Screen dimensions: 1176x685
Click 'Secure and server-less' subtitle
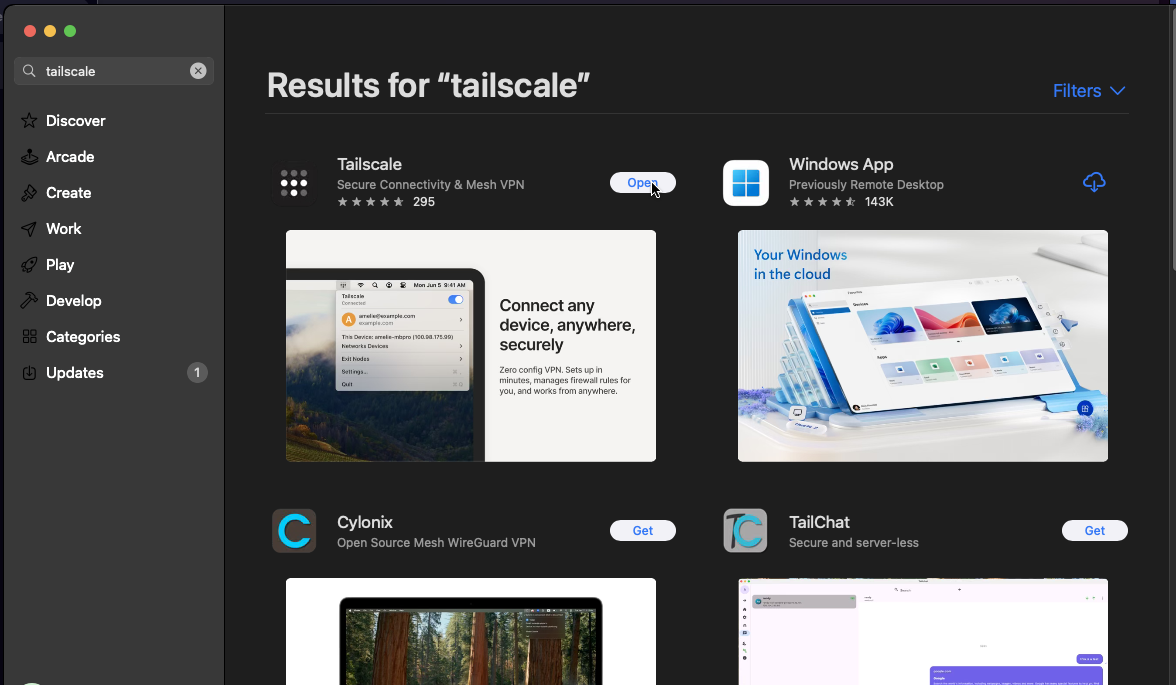click(x=854, y=542)
